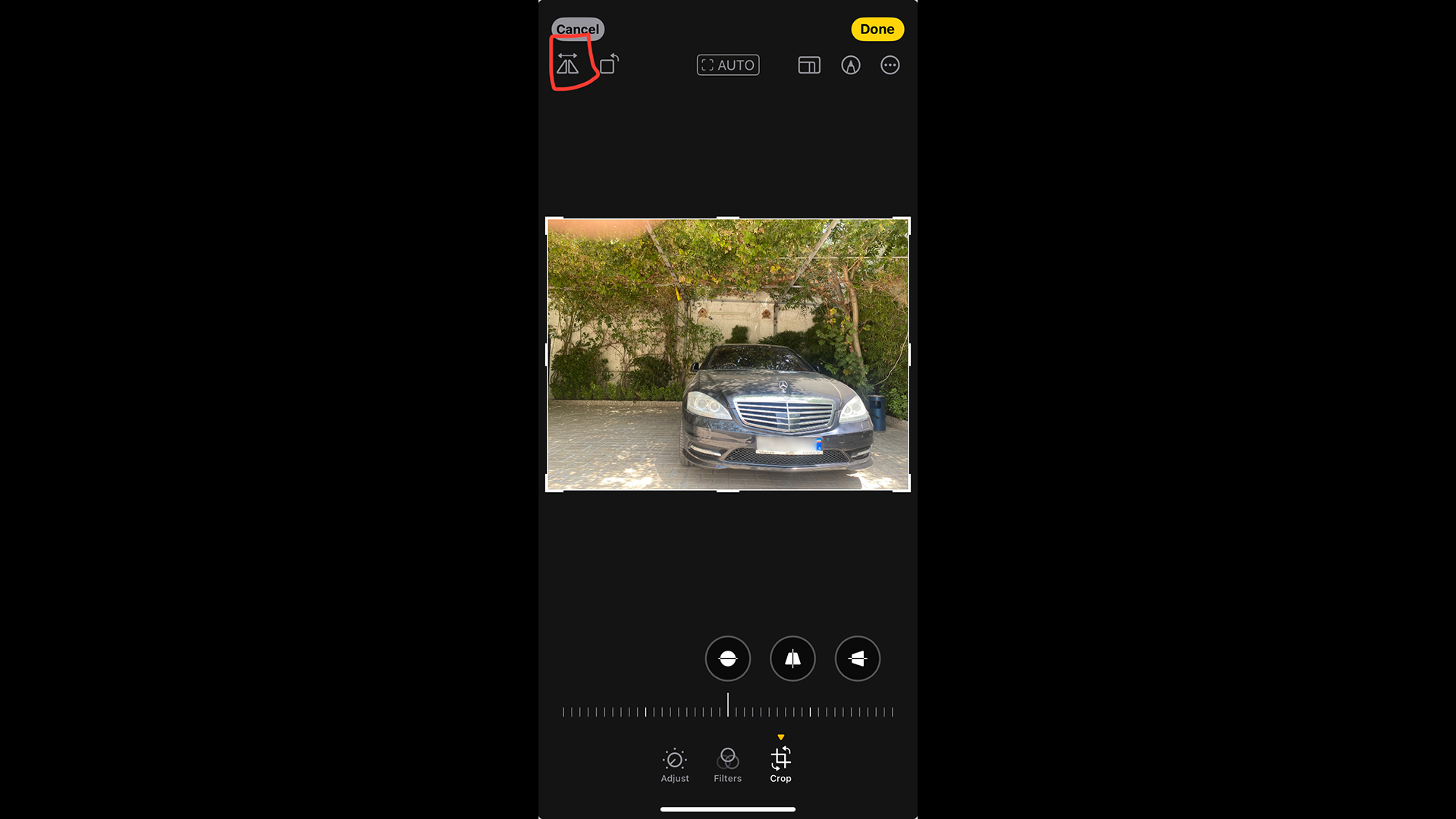Switch to the Adjust tab

pyautogui.click(x=675, y=764)
